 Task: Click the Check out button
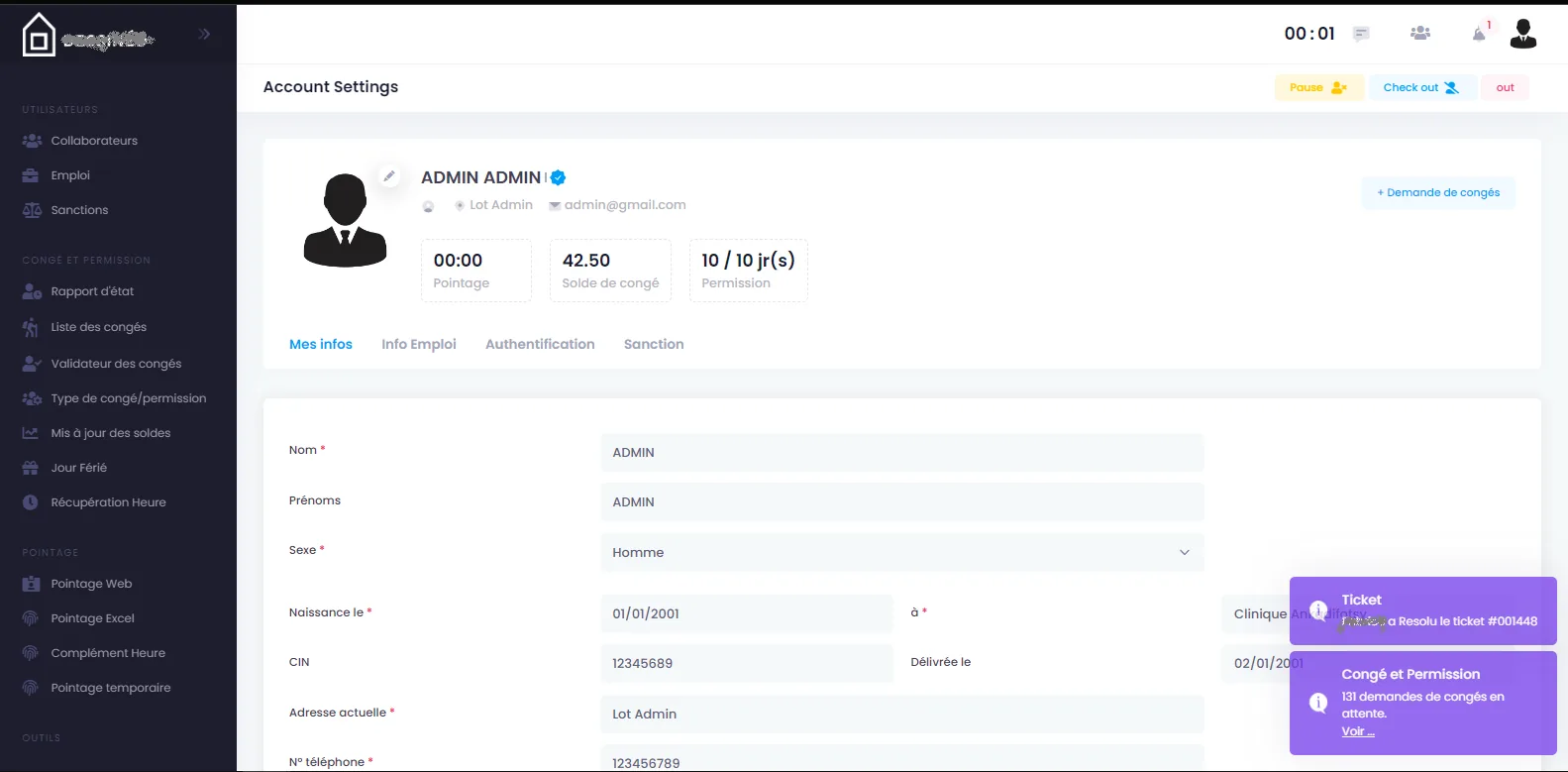(1422, 87)
